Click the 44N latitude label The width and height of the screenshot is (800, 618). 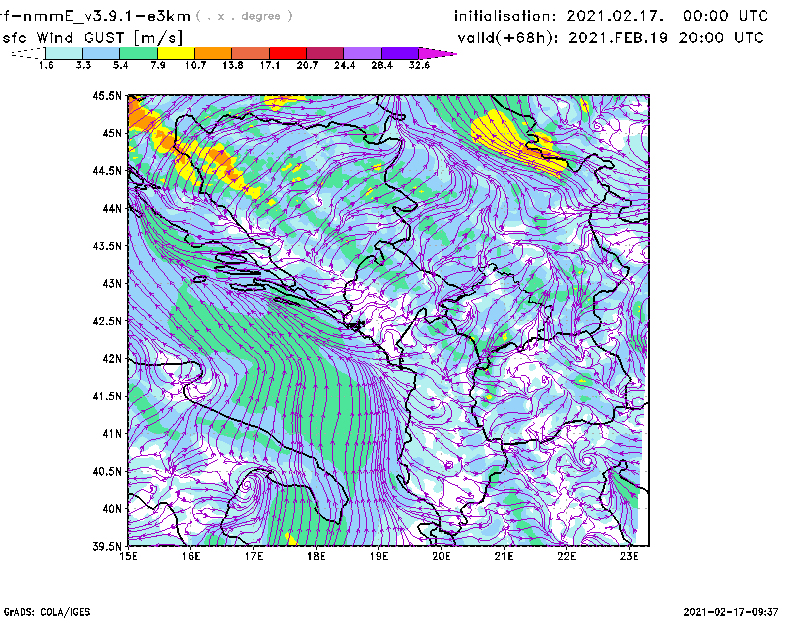(112, 208)
